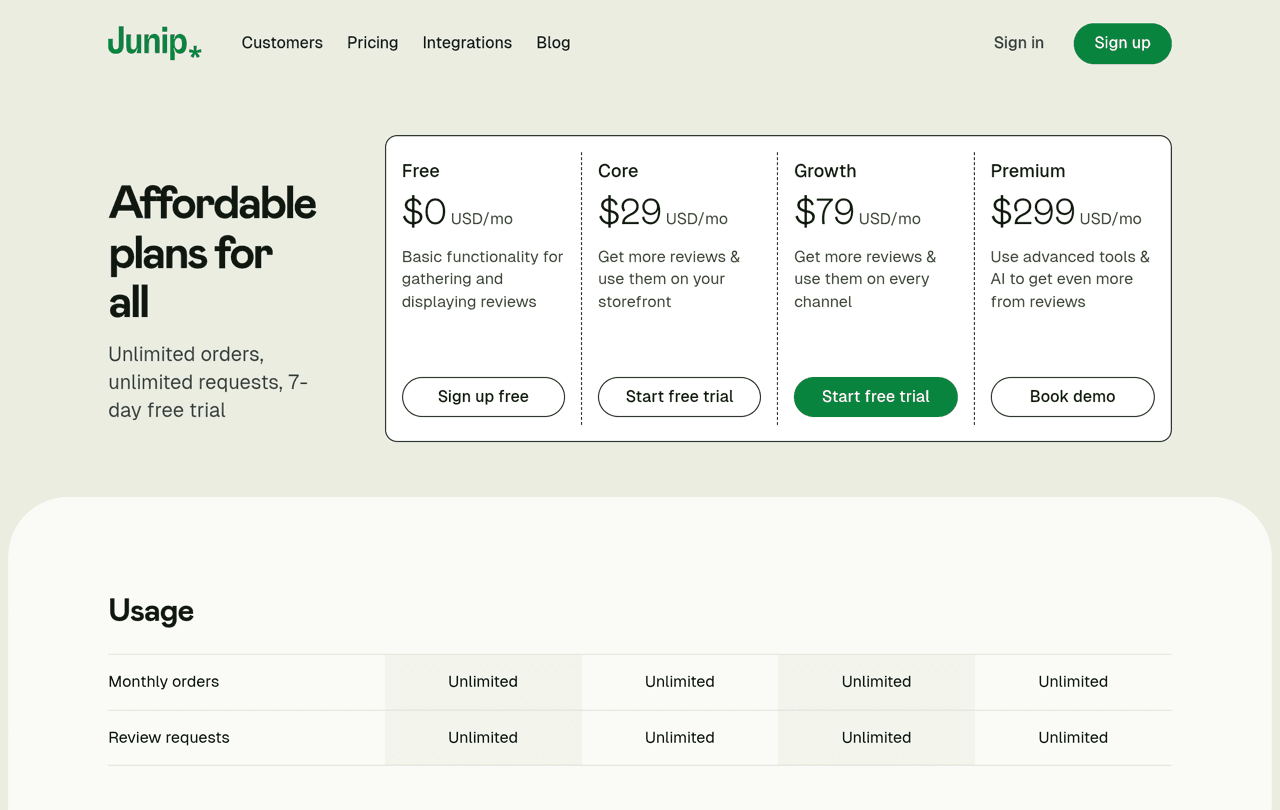The width and height of the screenshot is (1280, 810).
Task: Open the Integrations nav link
Action: click(467, 43)
